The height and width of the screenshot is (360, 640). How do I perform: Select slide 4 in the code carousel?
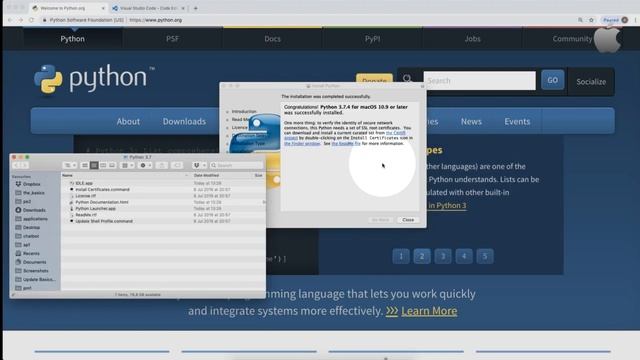tap(464, 256)
